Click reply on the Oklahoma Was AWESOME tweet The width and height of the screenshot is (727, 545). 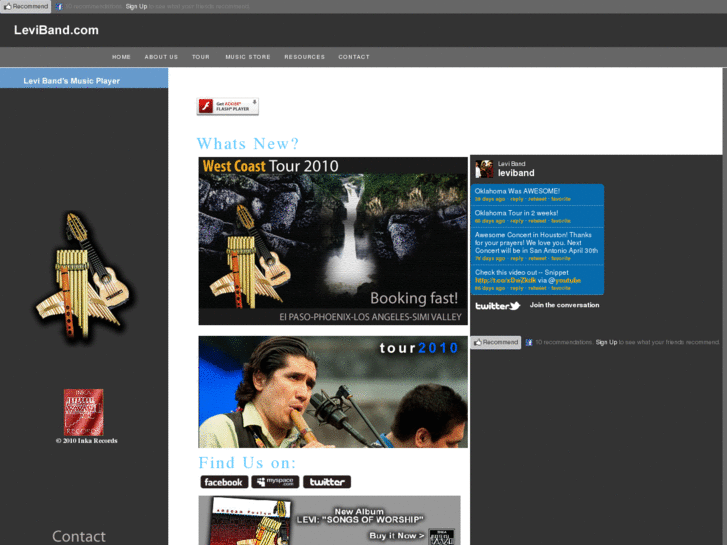[517, 199]
